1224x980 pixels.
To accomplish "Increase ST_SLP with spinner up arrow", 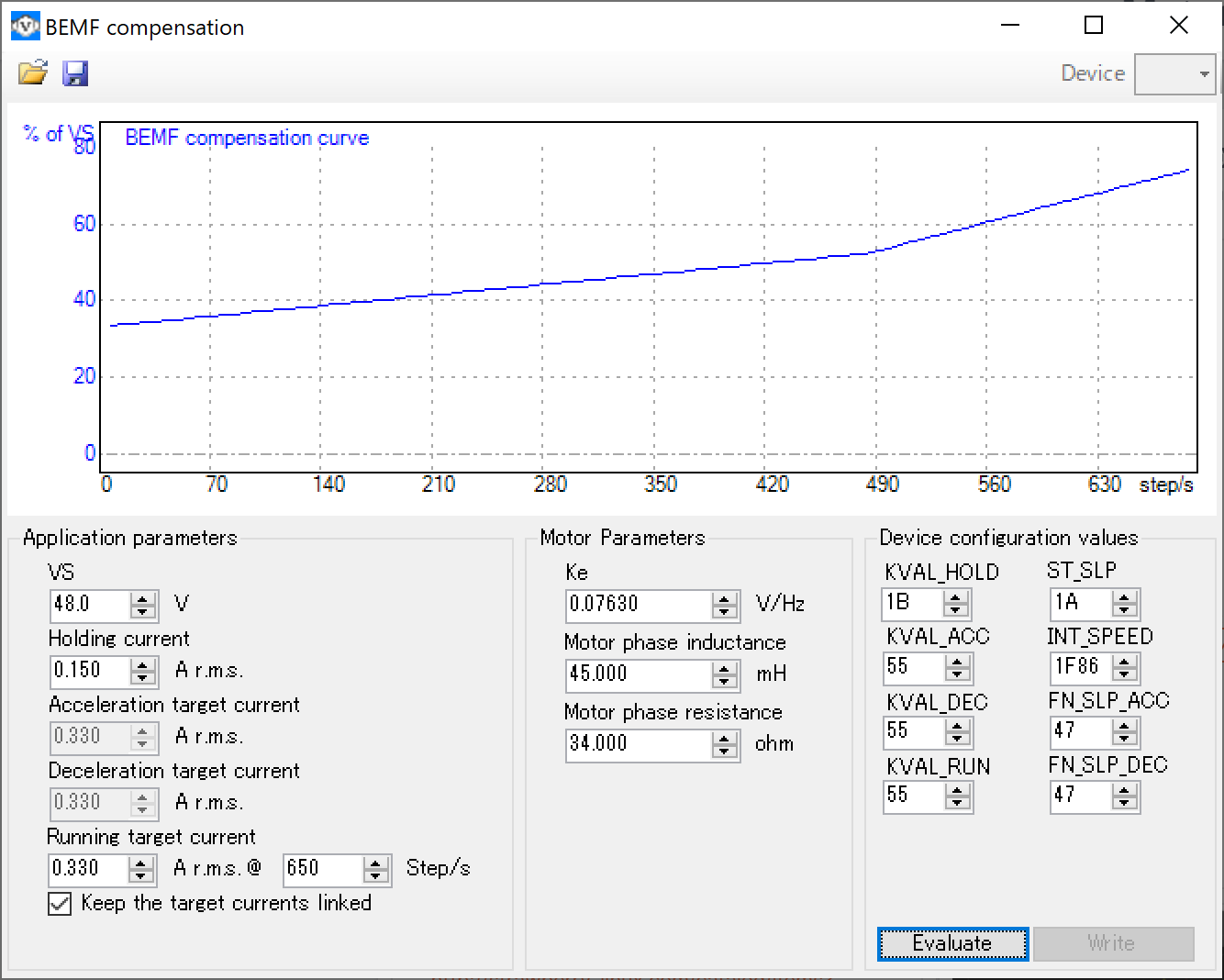I will tap(1125, 596).
